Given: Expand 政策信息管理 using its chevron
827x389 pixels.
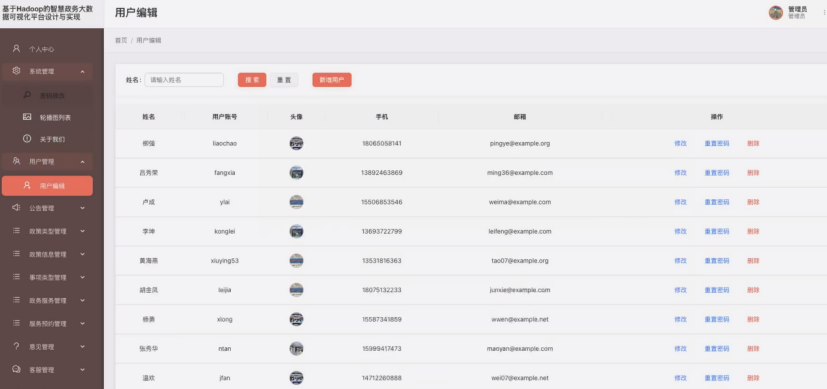Looking at the screenshot, I should [83, 254].
